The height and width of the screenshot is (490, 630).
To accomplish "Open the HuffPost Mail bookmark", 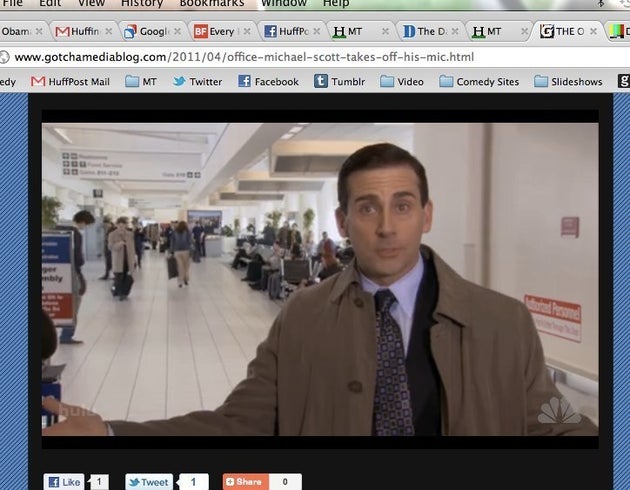I will pos(70,82).
